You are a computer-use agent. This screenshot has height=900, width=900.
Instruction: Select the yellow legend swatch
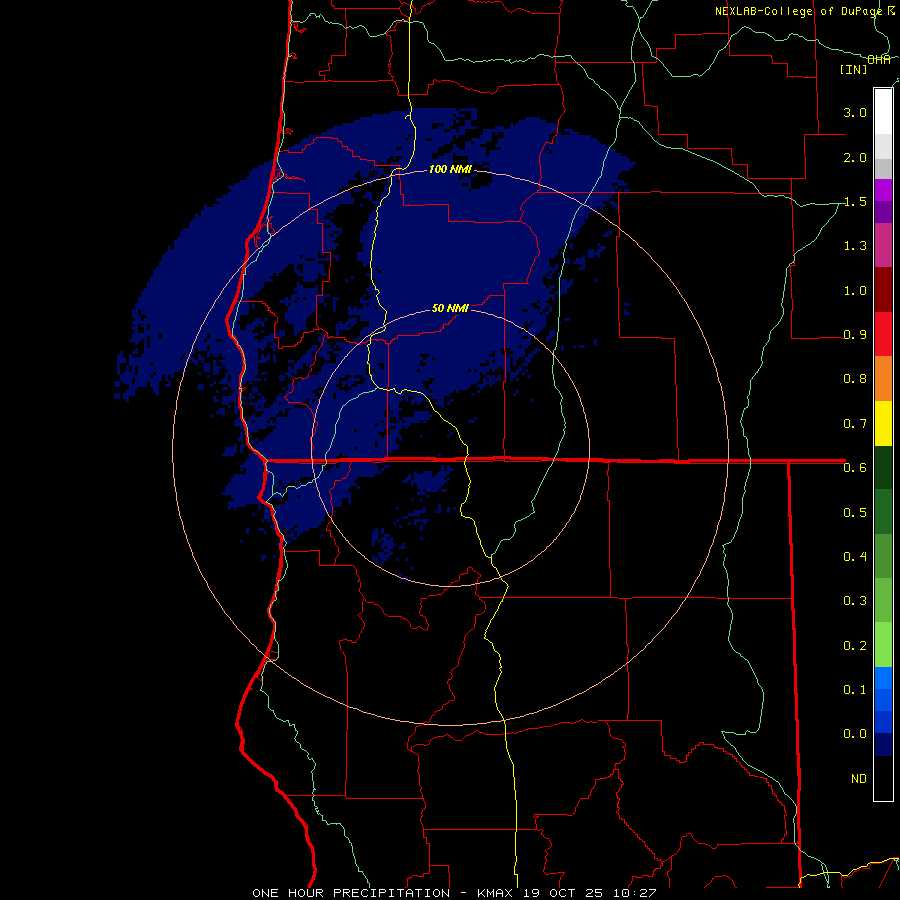coord(883,423)
